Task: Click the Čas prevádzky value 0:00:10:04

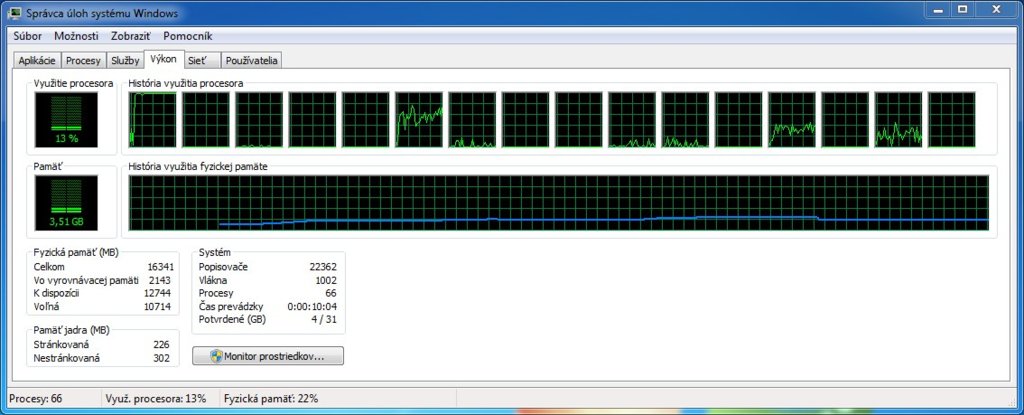Action: [x=312, y=306]
